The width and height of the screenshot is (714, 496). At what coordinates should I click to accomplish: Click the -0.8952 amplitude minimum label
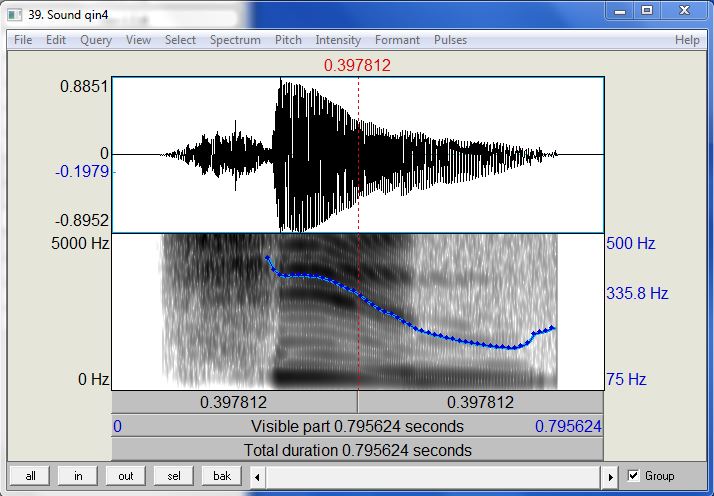point(82,220)
